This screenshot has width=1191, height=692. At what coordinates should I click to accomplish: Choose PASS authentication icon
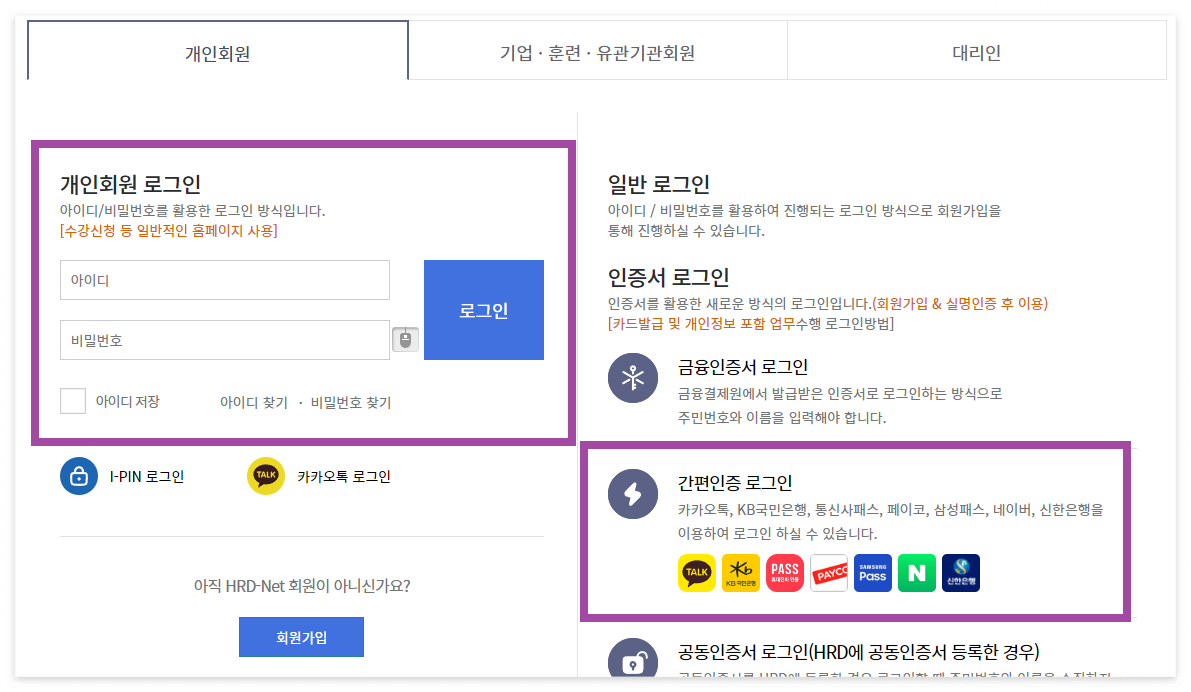[x=785, y=573]
